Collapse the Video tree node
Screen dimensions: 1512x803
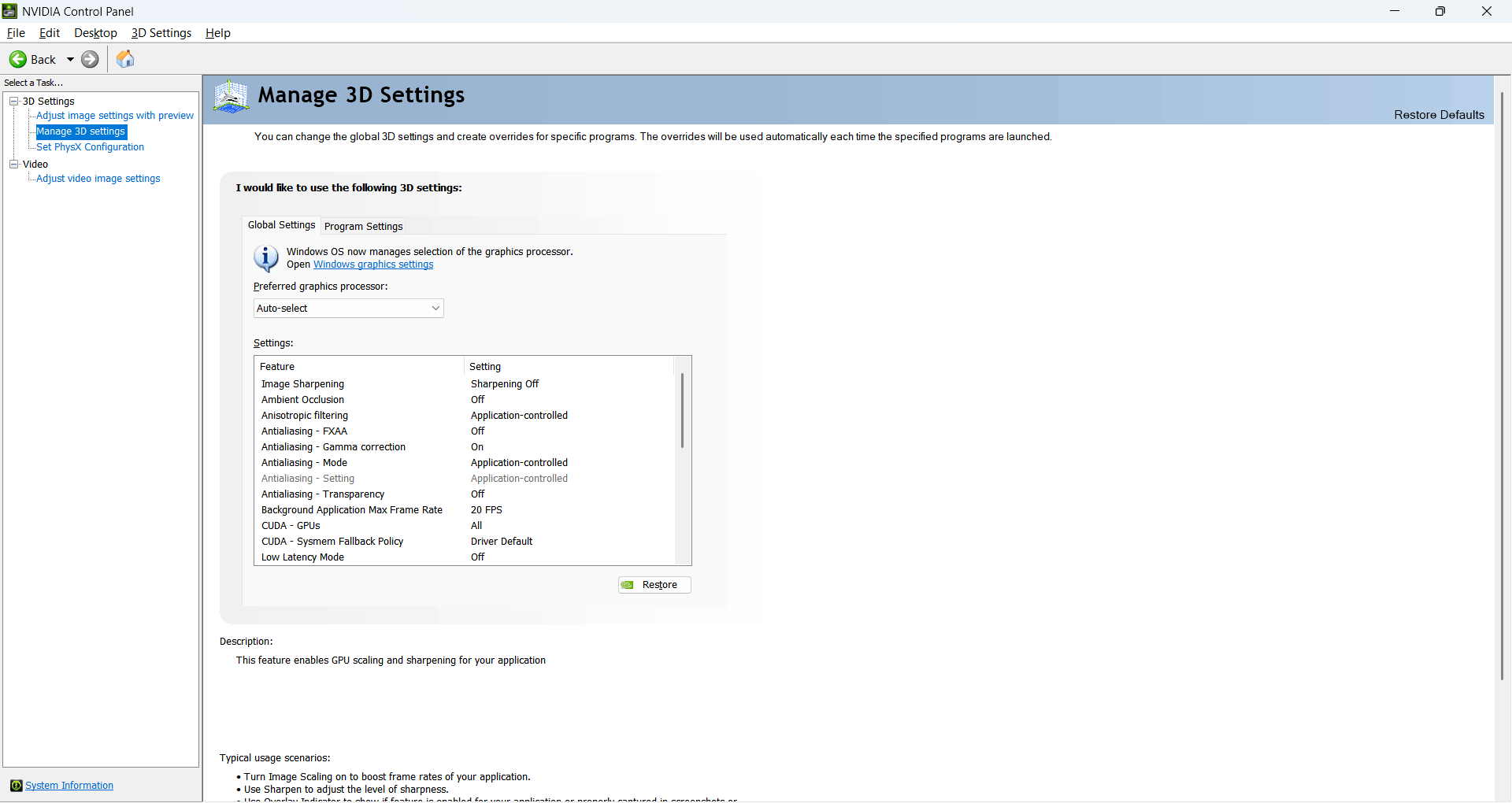[13, 164]
